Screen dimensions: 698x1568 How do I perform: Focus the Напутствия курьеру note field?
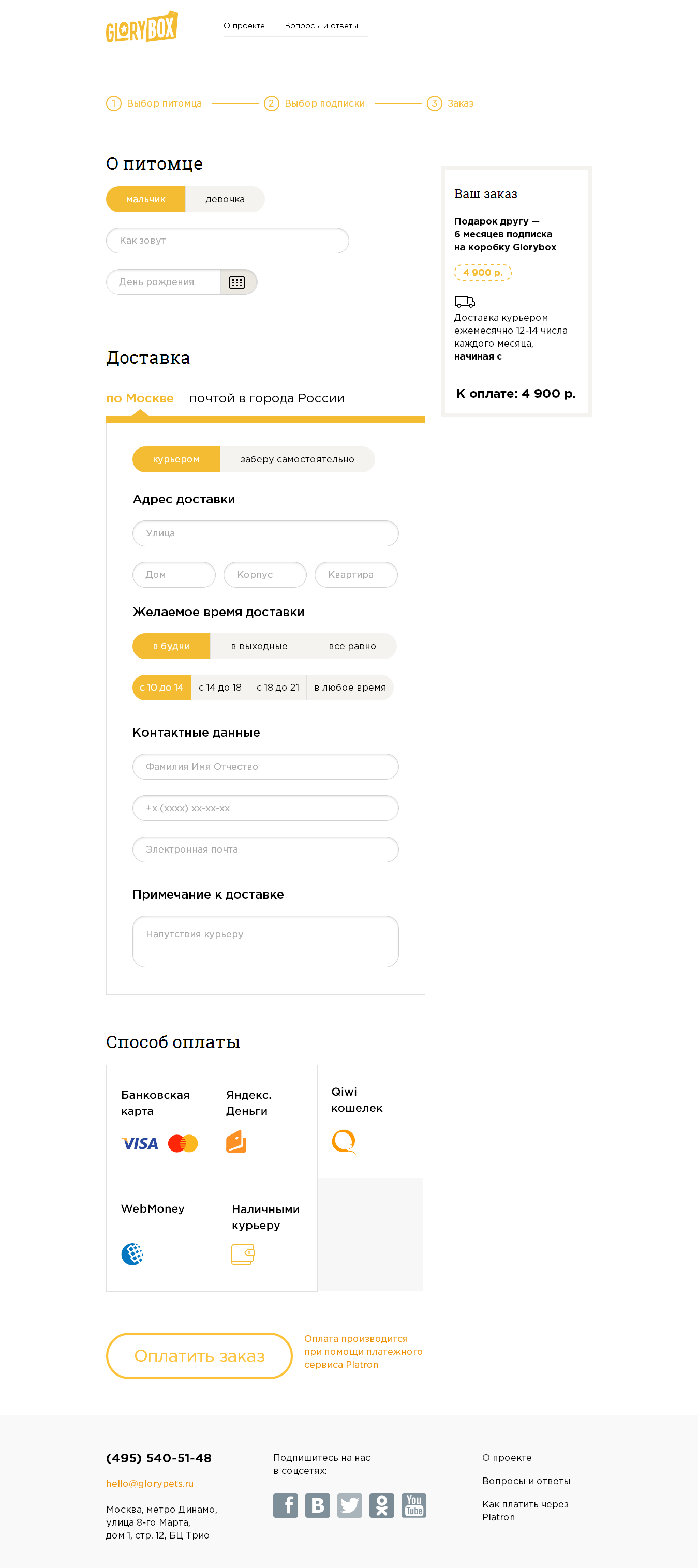click(x=265, y=942)
